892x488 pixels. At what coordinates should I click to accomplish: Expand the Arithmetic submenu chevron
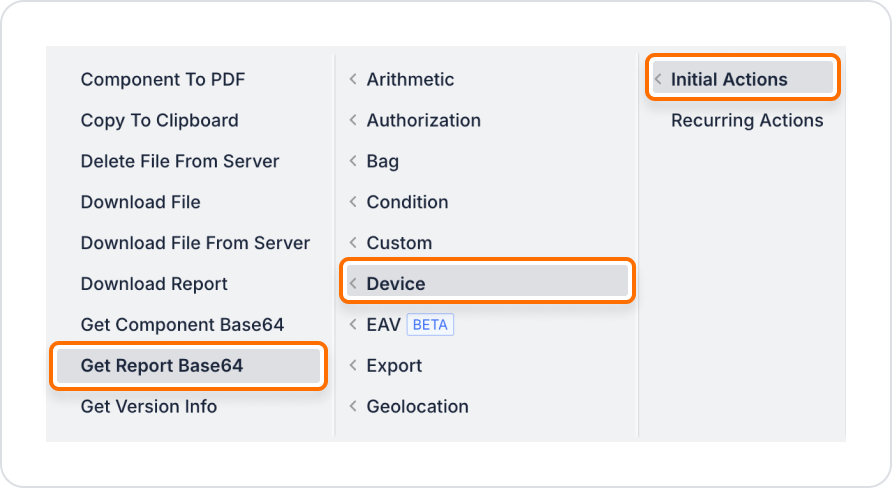coord(353,79)
